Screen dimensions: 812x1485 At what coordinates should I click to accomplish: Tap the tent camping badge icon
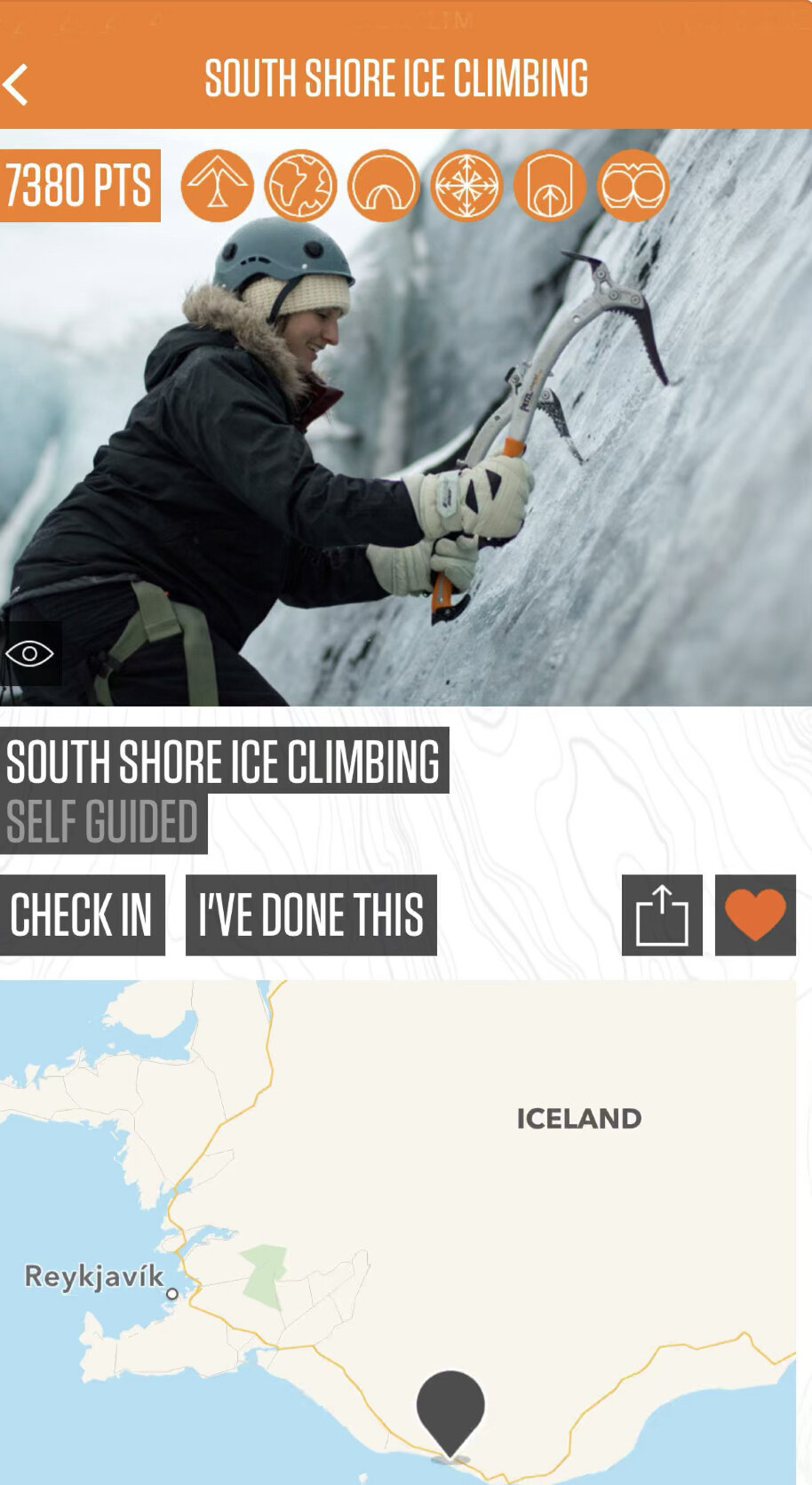[217, 186]
